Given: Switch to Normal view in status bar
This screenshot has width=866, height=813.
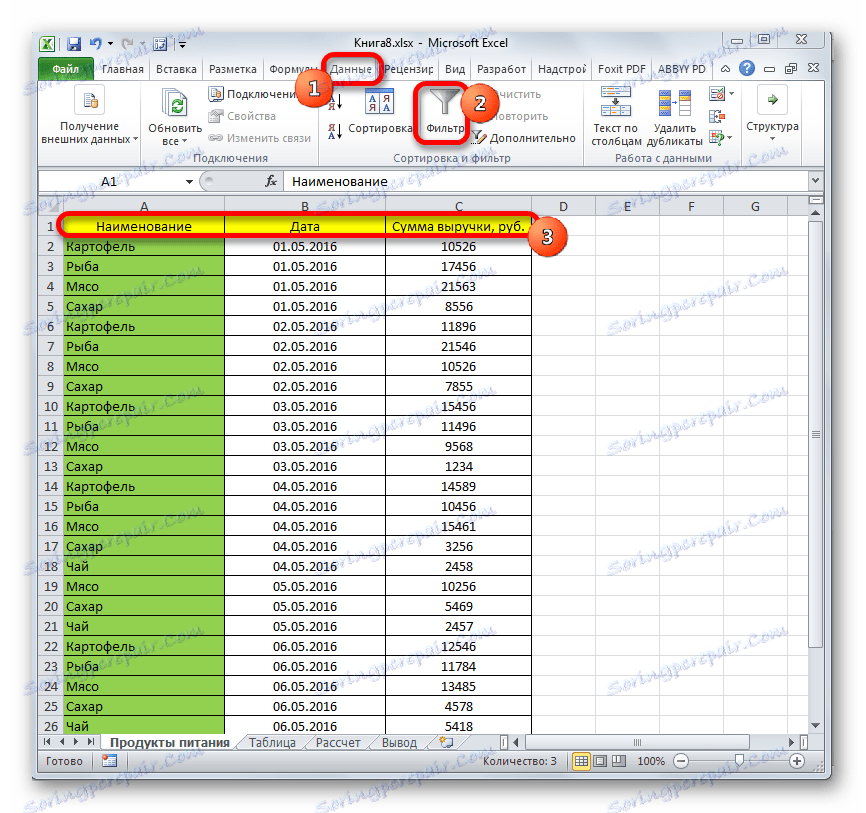Looking at the screenshot, I should pyautogui.click(x=582, y=761).
